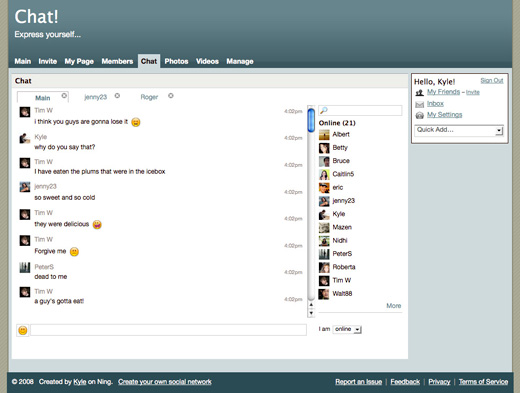The image size is (520, 393).
Task: Switch to the Roger chat tab
Action: pyautogui.click(x=149, y=97)
